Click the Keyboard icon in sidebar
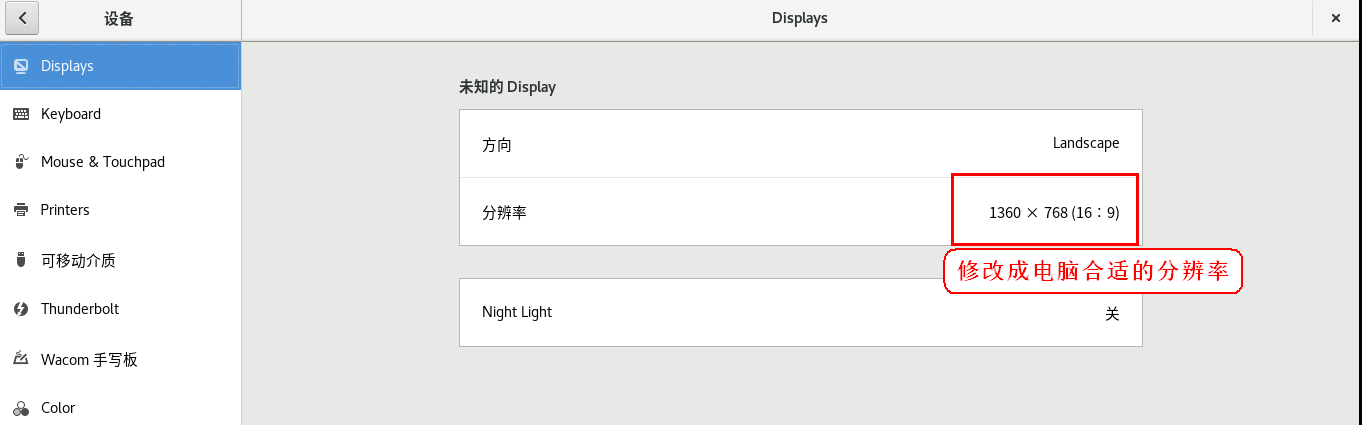Viewport: 1362px width, 425px height. tap(21, 114)
